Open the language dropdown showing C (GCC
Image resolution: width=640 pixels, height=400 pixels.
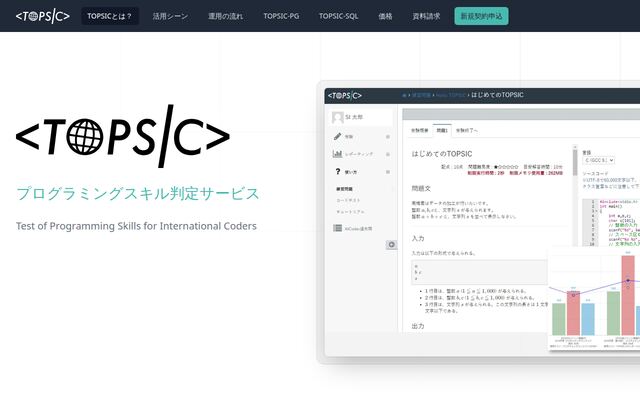pyautogui.click(x=598, y=160)
